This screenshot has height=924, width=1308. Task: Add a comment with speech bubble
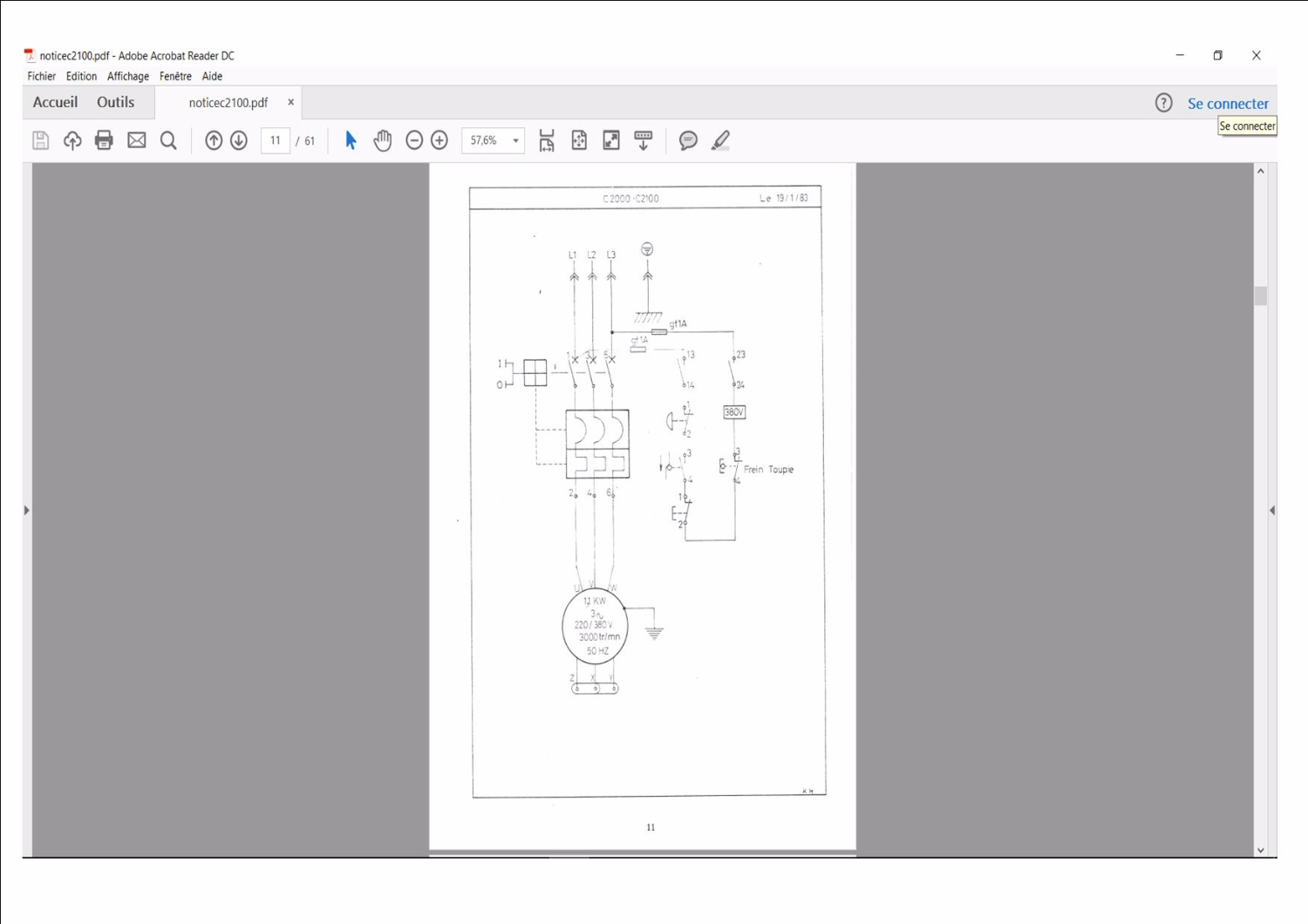(688, 140)
